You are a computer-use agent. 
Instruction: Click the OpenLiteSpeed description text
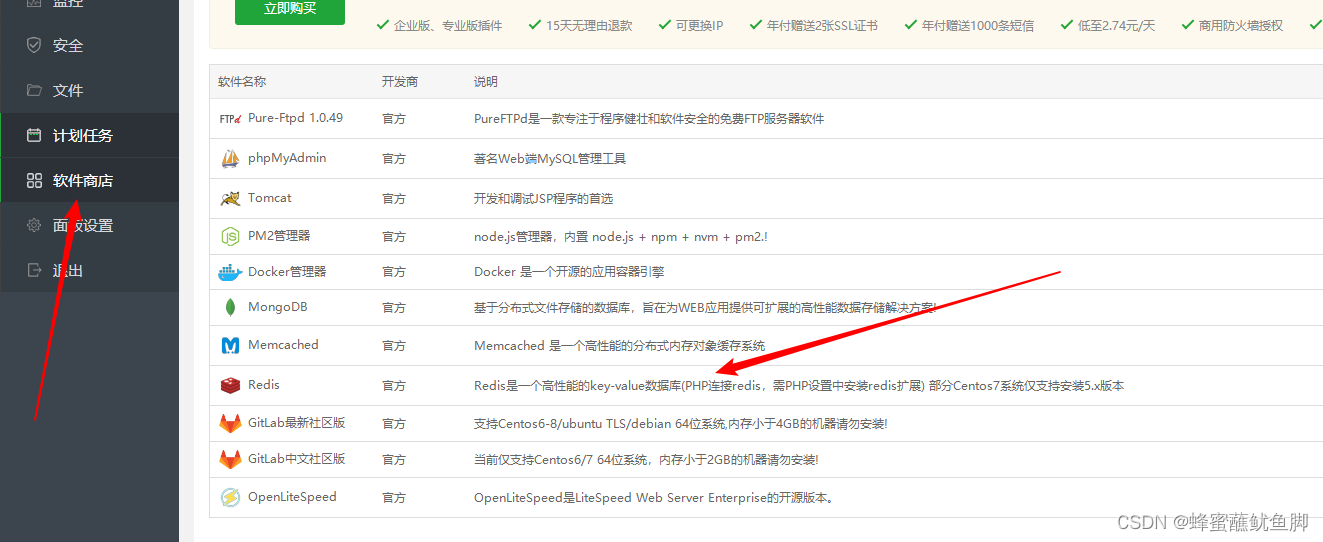pyautogui.click(x=654, y=498)
